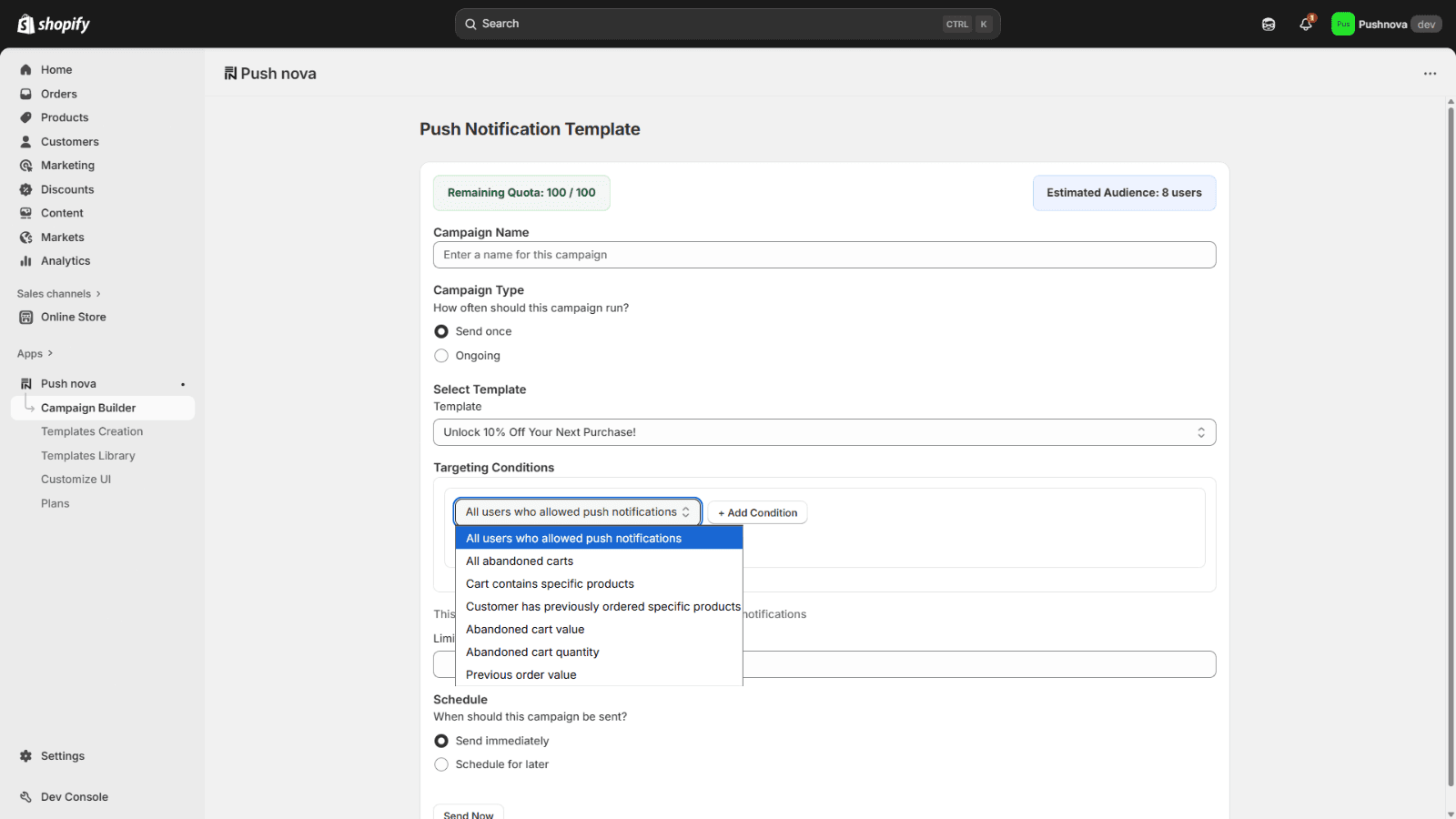Viewport: 1456px width, 819px height.
Task: Choose the Send once radio button
Action: point(441,331)
